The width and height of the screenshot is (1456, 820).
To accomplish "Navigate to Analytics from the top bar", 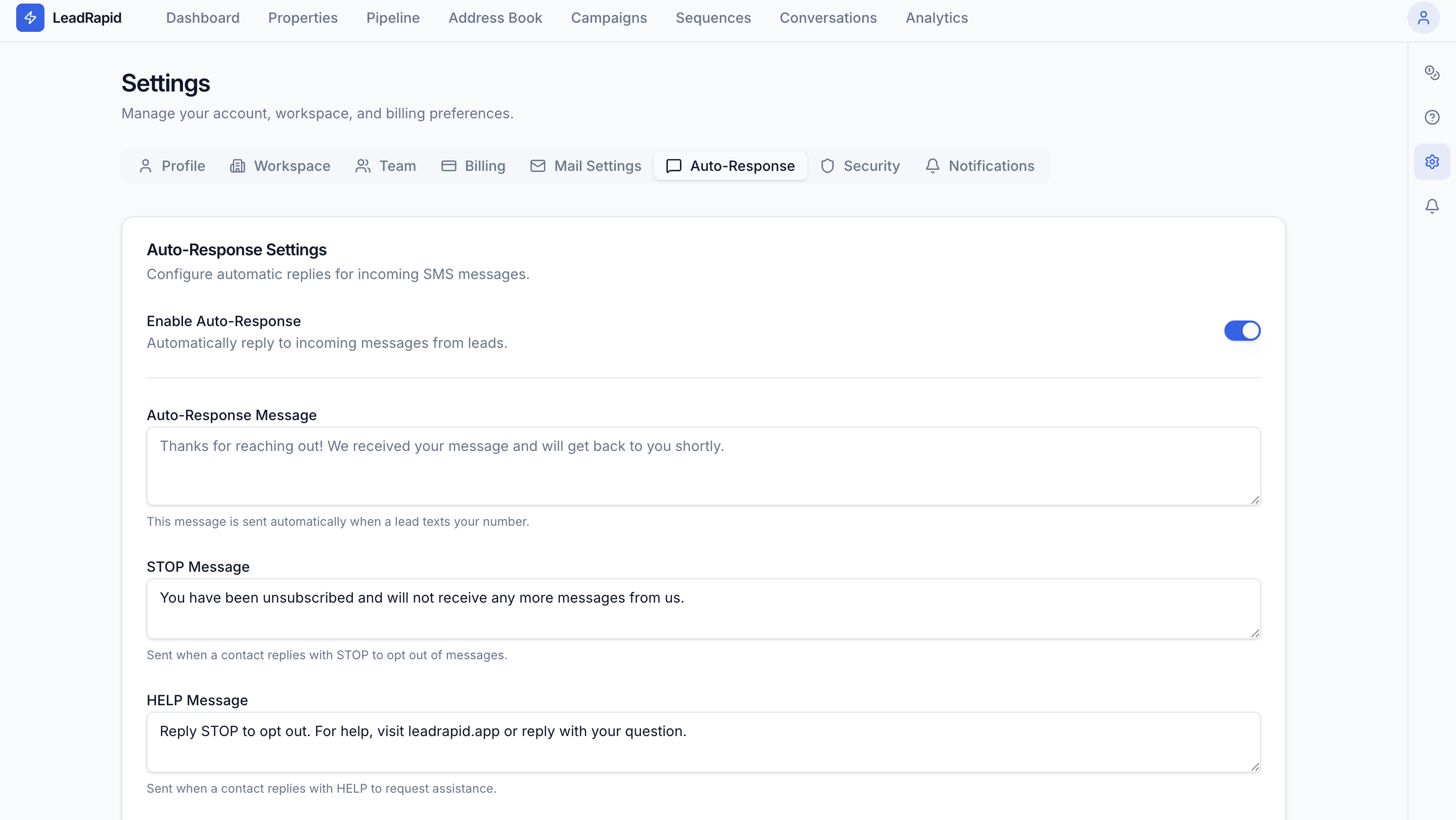I will click(x=936, y=18).
